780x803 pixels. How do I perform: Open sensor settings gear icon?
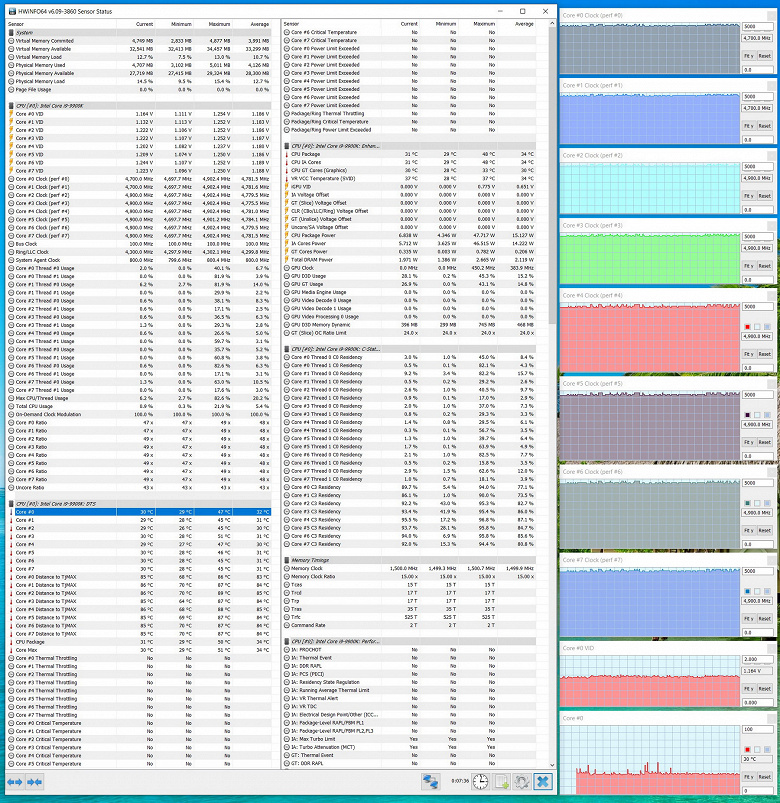coord(522,781)
